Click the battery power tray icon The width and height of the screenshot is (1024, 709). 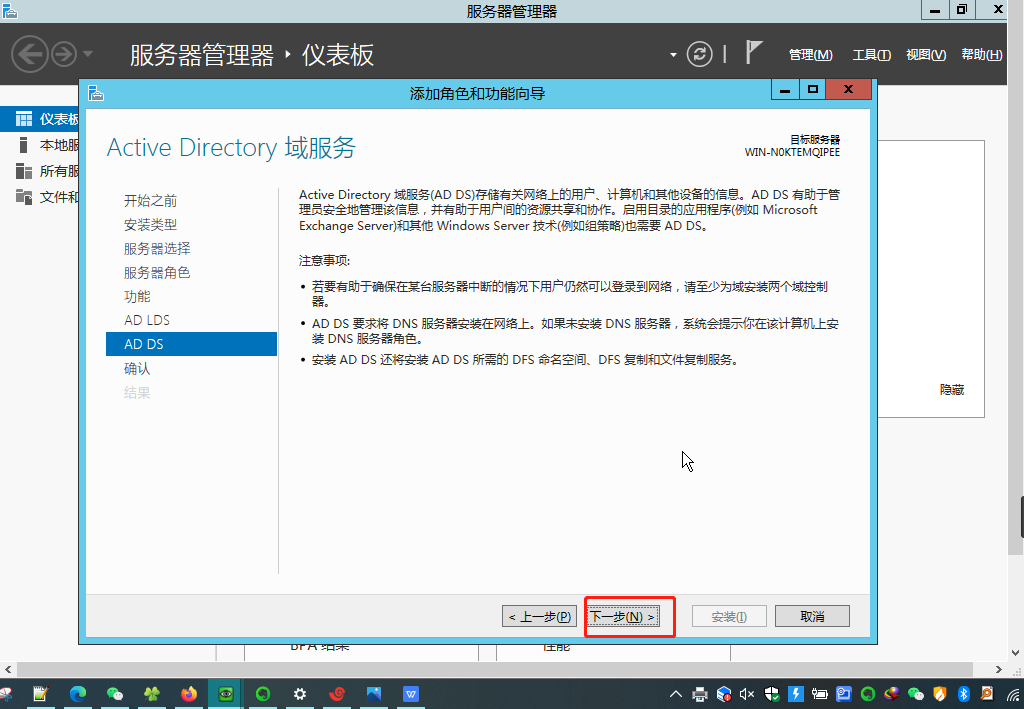820,694
